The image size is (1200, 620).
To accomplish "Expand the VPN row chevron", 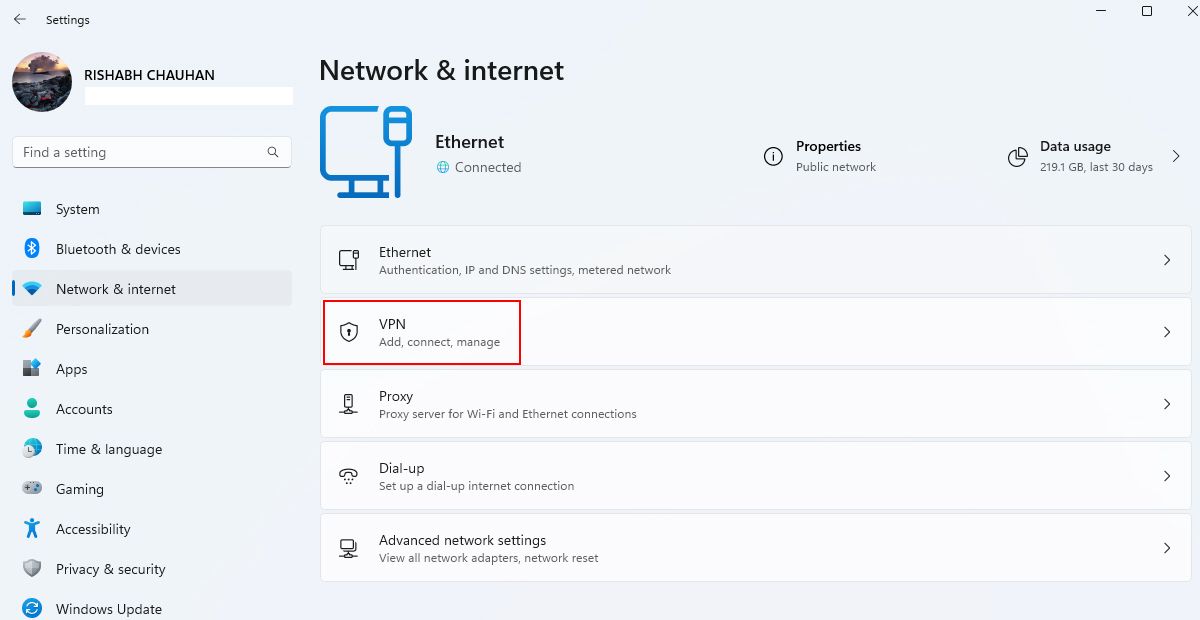I will point(1166,332).
